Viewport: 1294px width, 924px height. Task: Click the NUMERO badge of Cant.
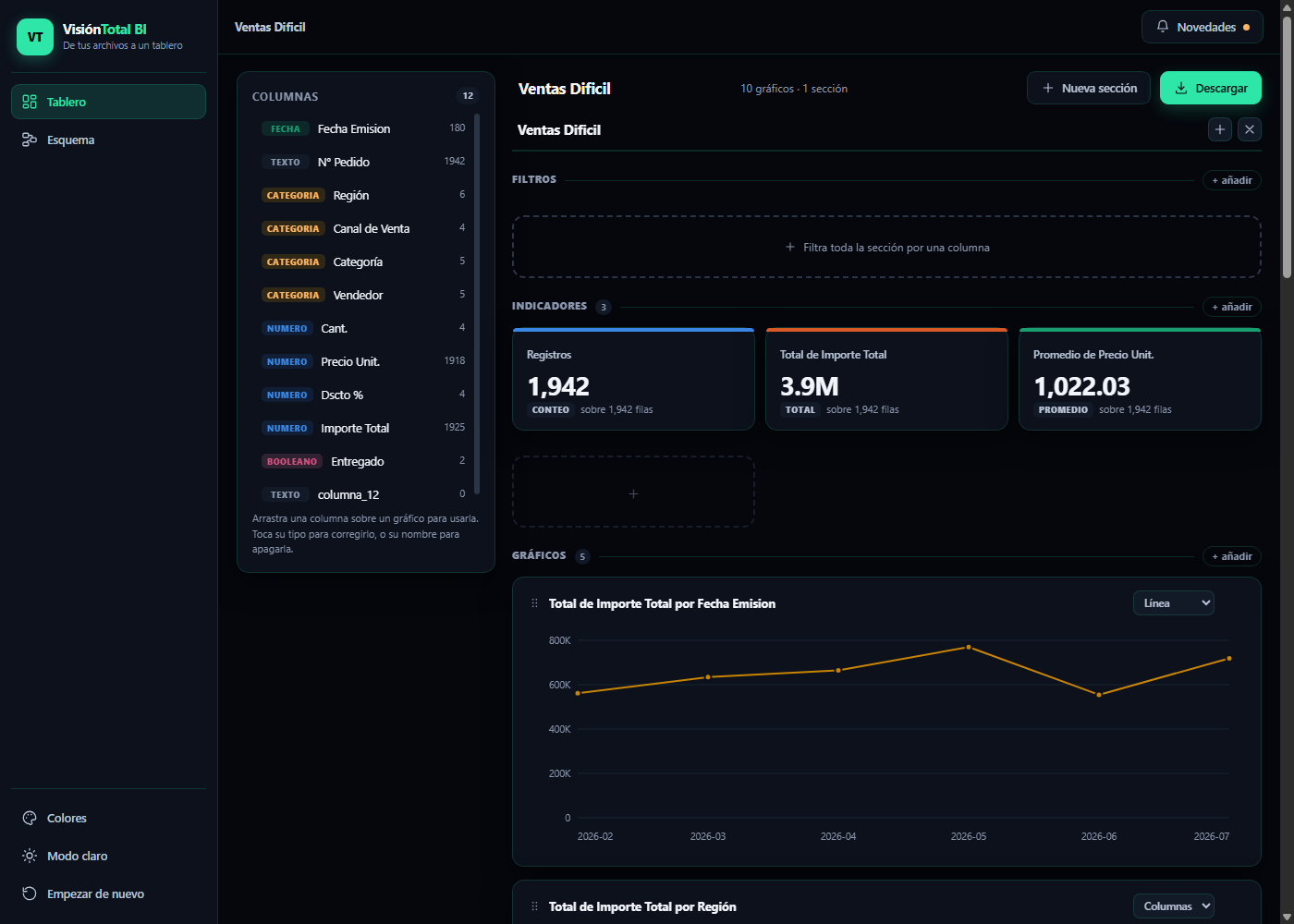pyautogui.click(x=287, y=329)
